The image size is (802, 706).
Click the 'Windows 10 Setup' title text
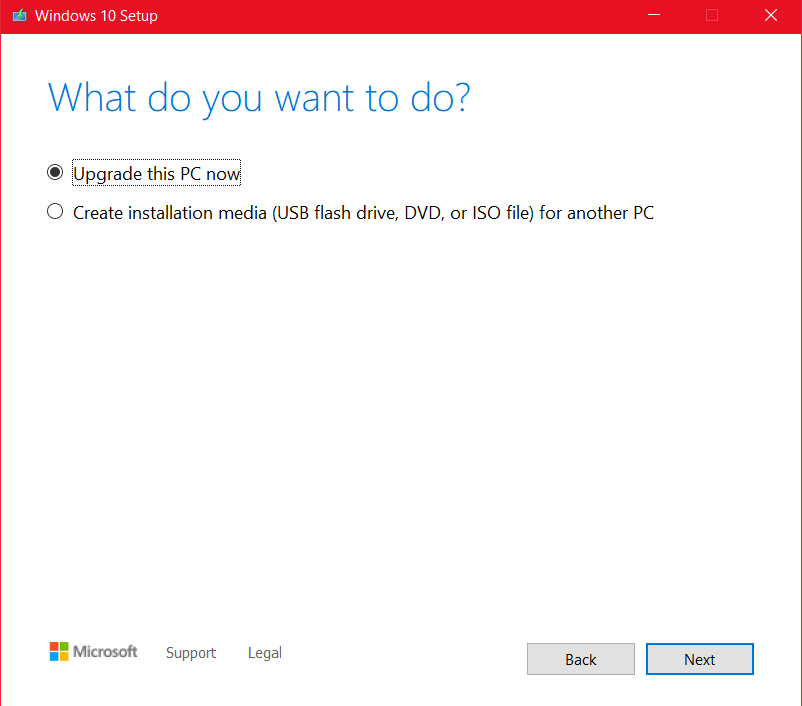pyautogui.click(x=96, y=16)
